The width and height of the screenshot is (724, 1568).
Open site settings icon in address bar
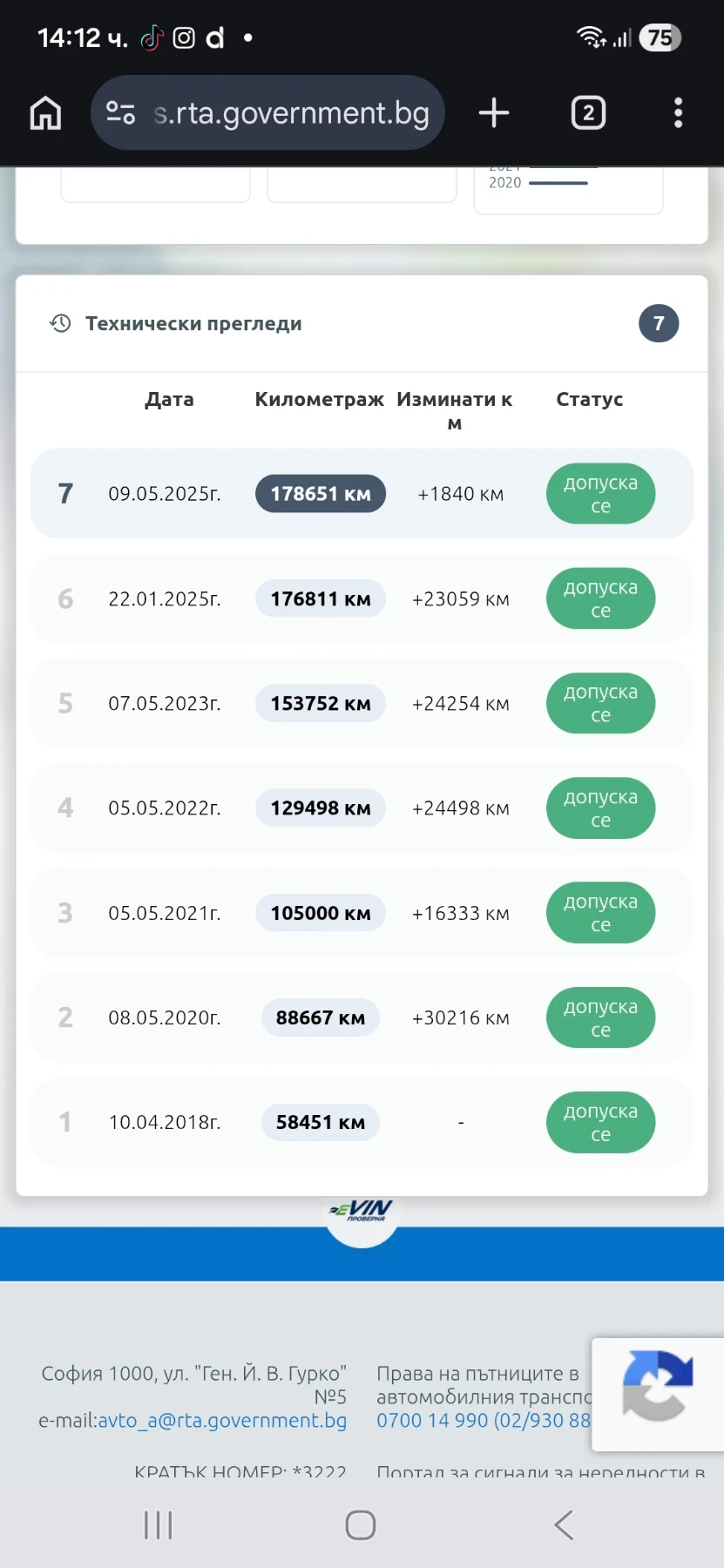click(120, 113)
